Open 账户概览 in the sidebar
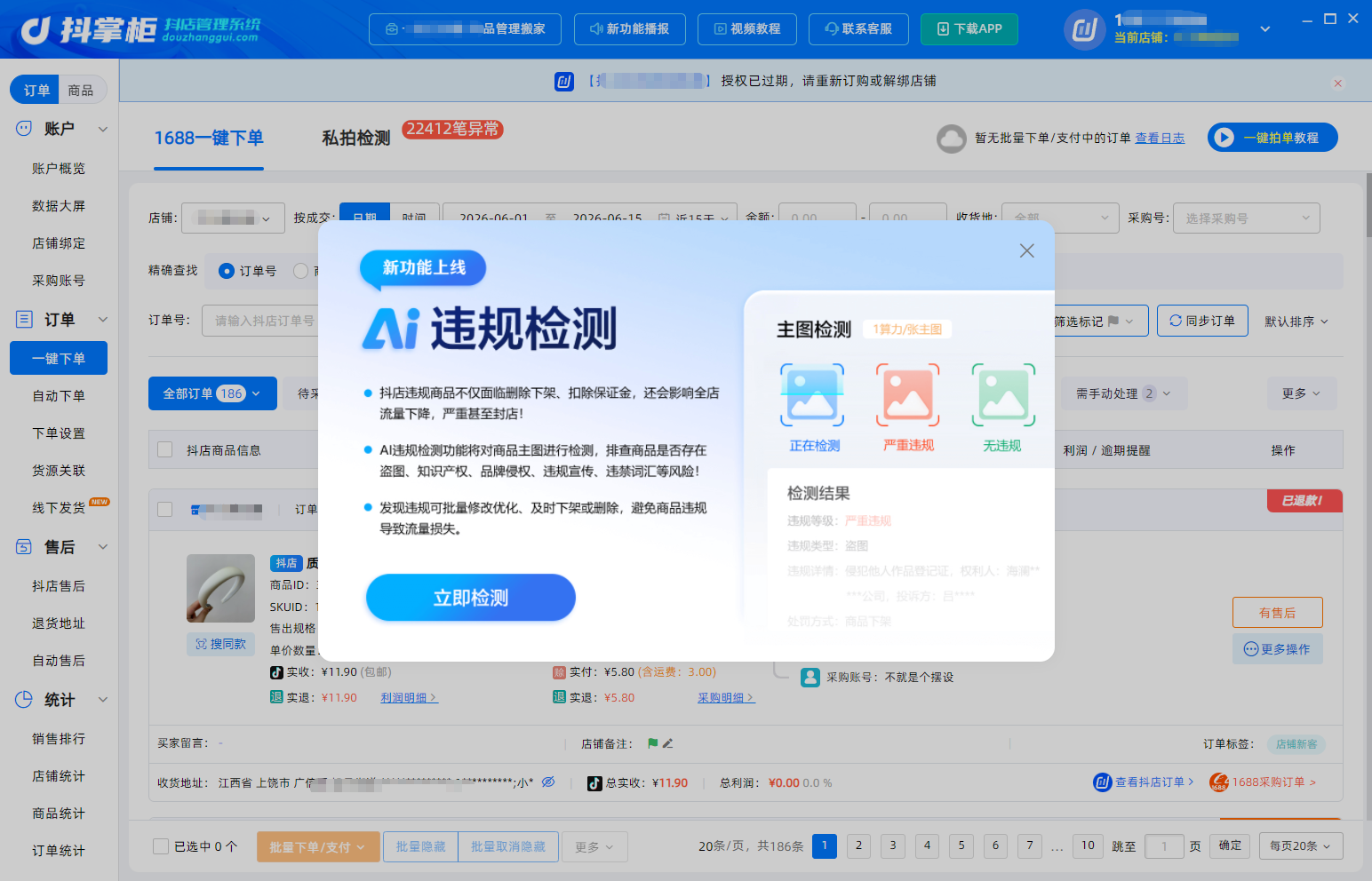This screenshot has width=1372, height=881. pos(59,169)
